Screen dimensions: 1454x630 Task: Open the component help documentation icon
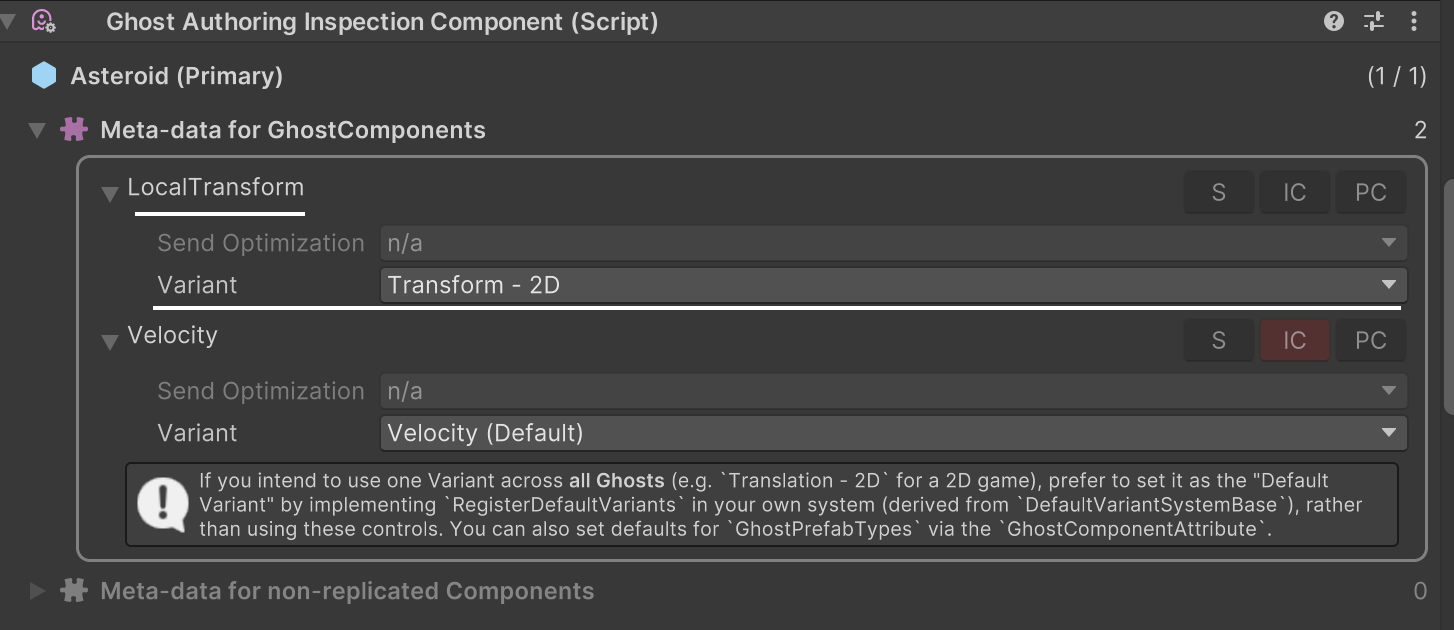tap(1333, 20)
